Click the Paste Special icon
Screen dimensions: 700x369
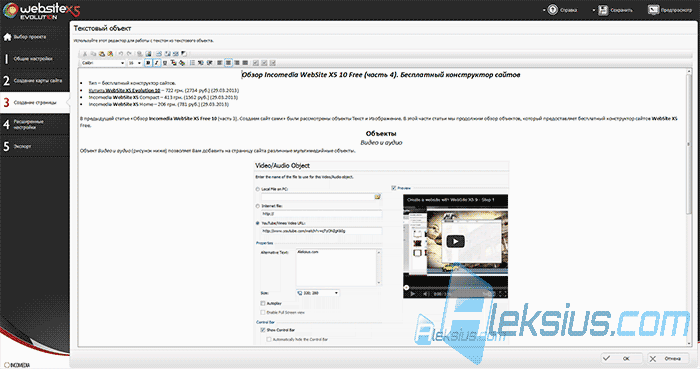(110, 54)
